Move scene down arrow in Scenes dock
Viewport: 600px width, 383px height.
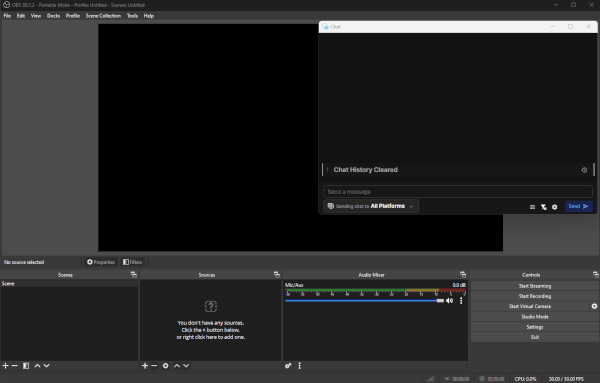coord(46,366)
